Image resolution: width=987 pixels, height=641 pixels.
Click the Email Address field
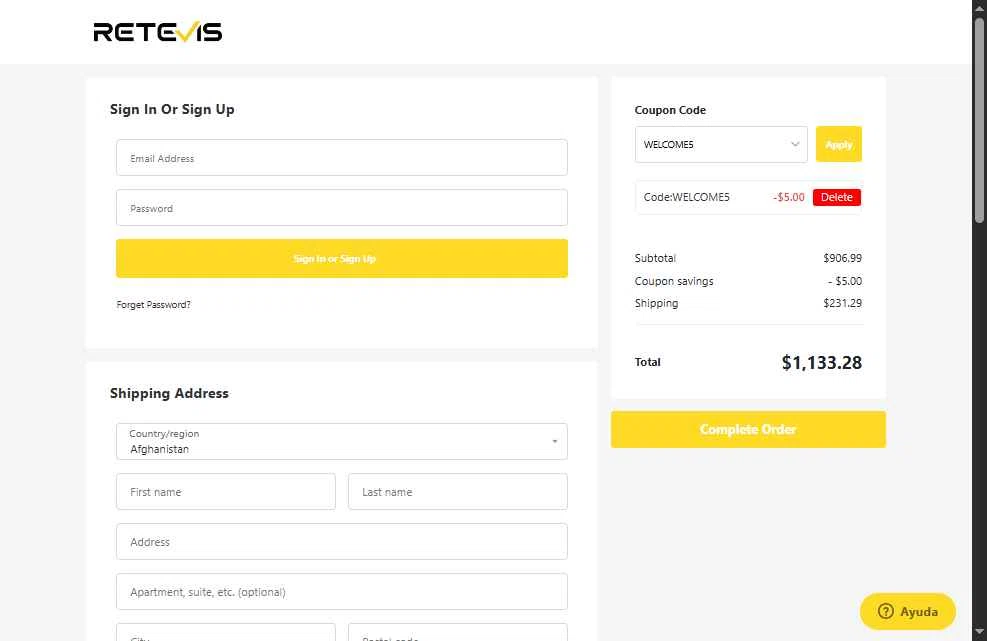click(x=342, y=157)
